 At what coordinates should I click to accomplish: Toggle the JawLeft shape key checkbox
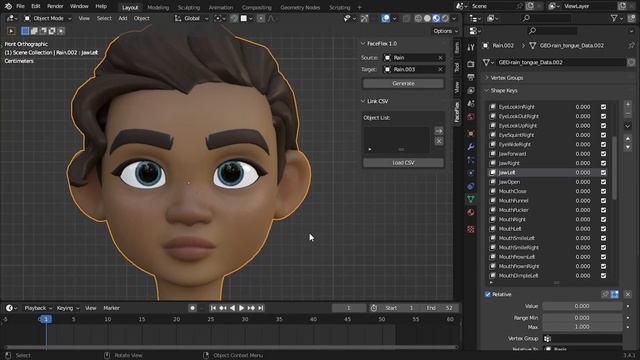pos(603,173)
